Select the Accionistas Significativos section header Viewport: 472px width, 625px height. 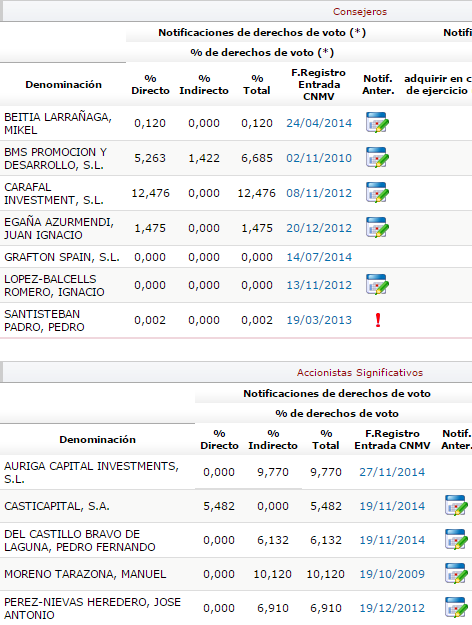(360, 372)
